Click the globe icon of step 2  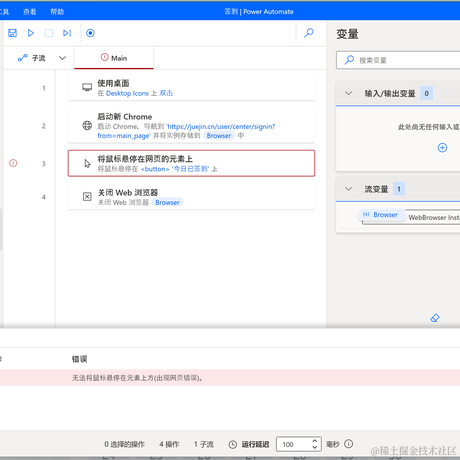(87, 125)
